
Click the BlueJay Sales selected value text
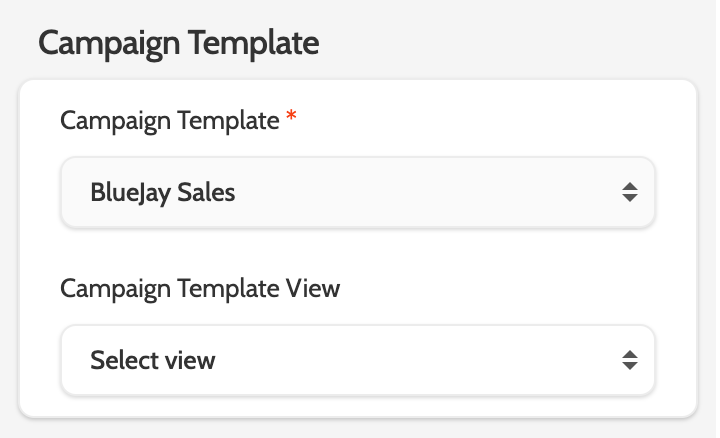(x=162, y=192)
